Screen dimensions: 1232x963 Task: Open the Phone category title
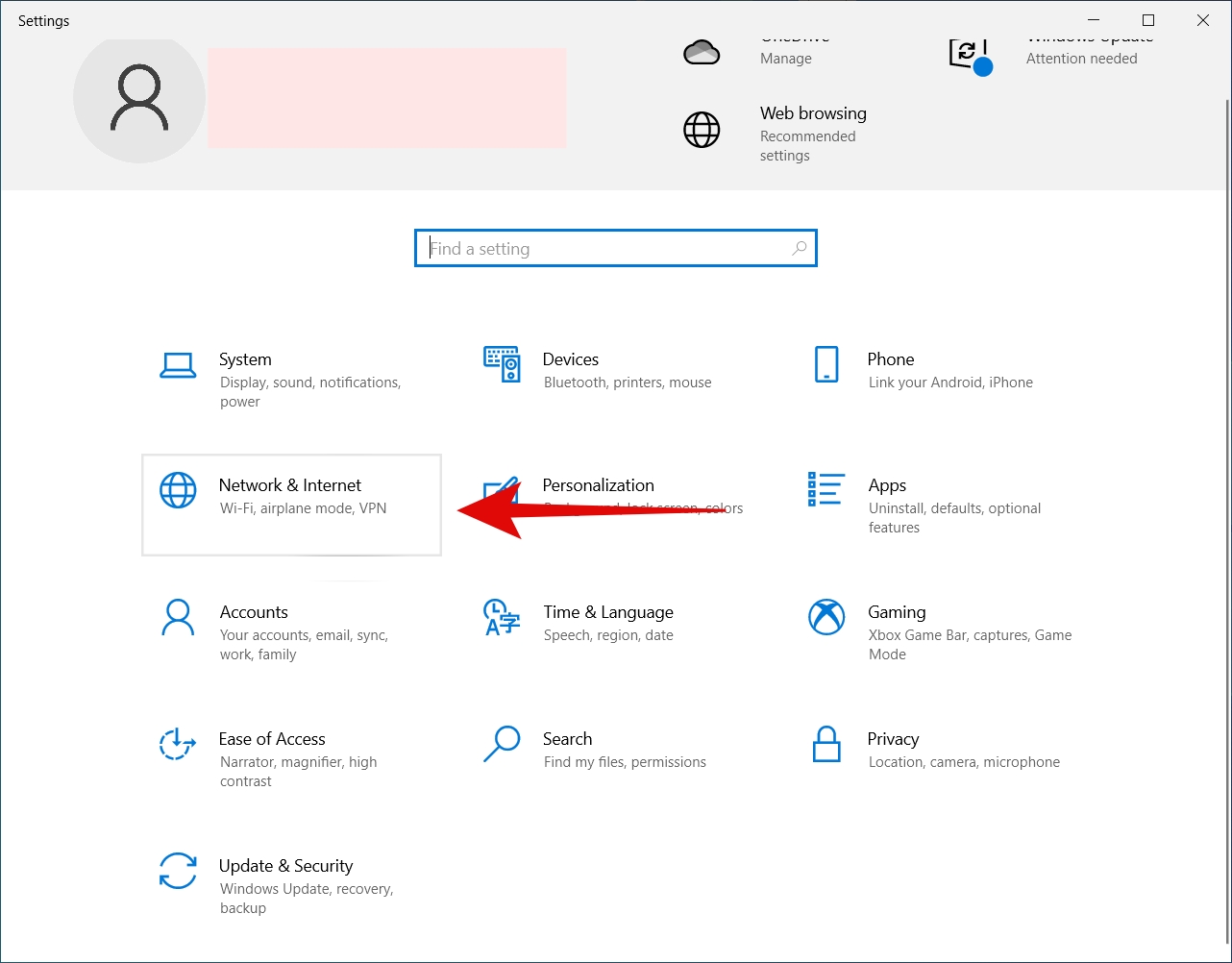891,359
